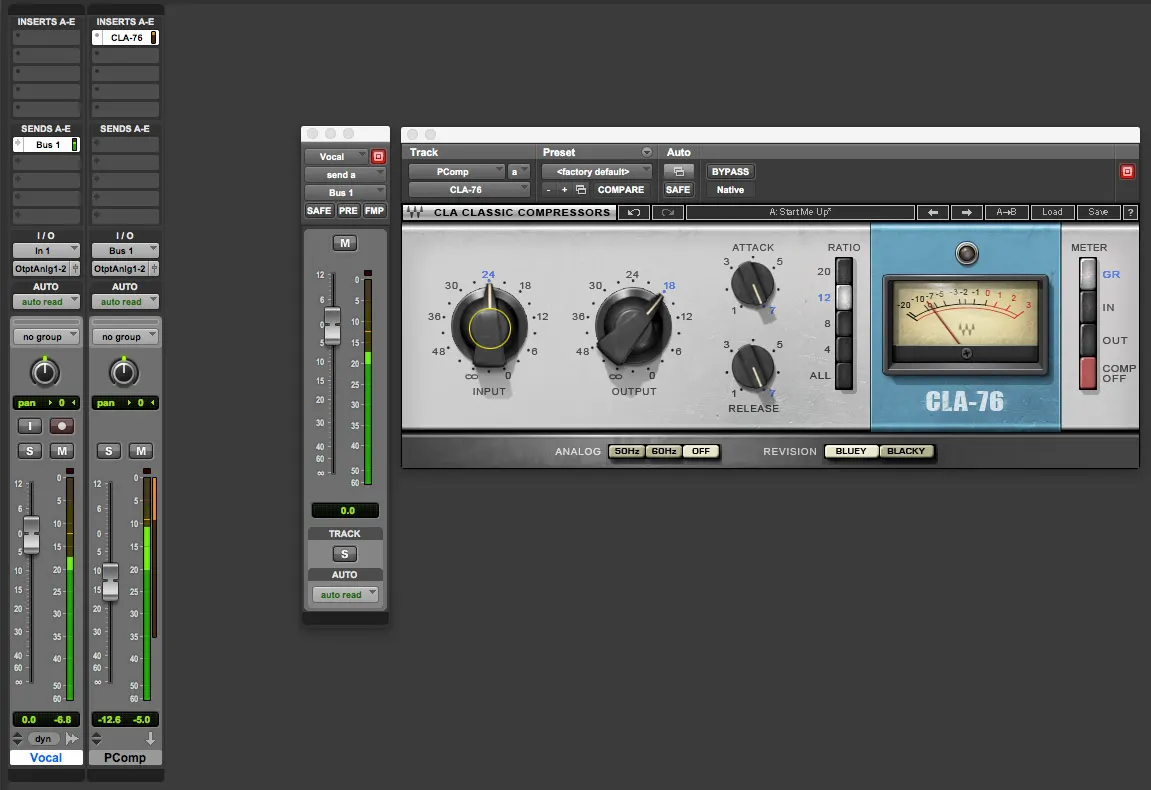Click Save preset button
Image resolution: width=1151 pixels, height=790 pixels.
(x=1098, y=212)
